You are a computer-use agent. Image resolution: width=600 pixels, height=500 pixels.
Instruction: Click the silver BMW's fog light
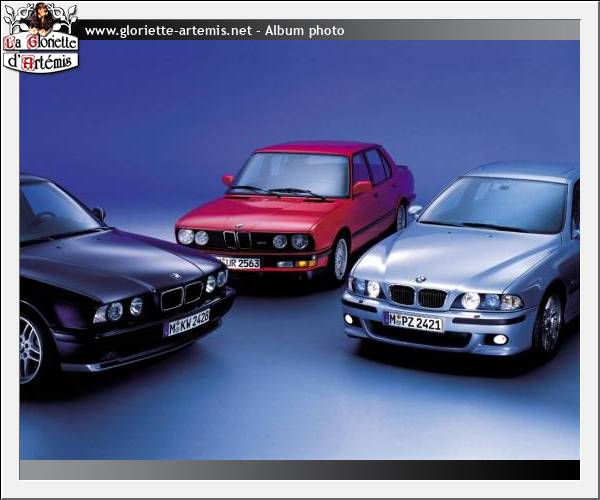pos(499,340)
